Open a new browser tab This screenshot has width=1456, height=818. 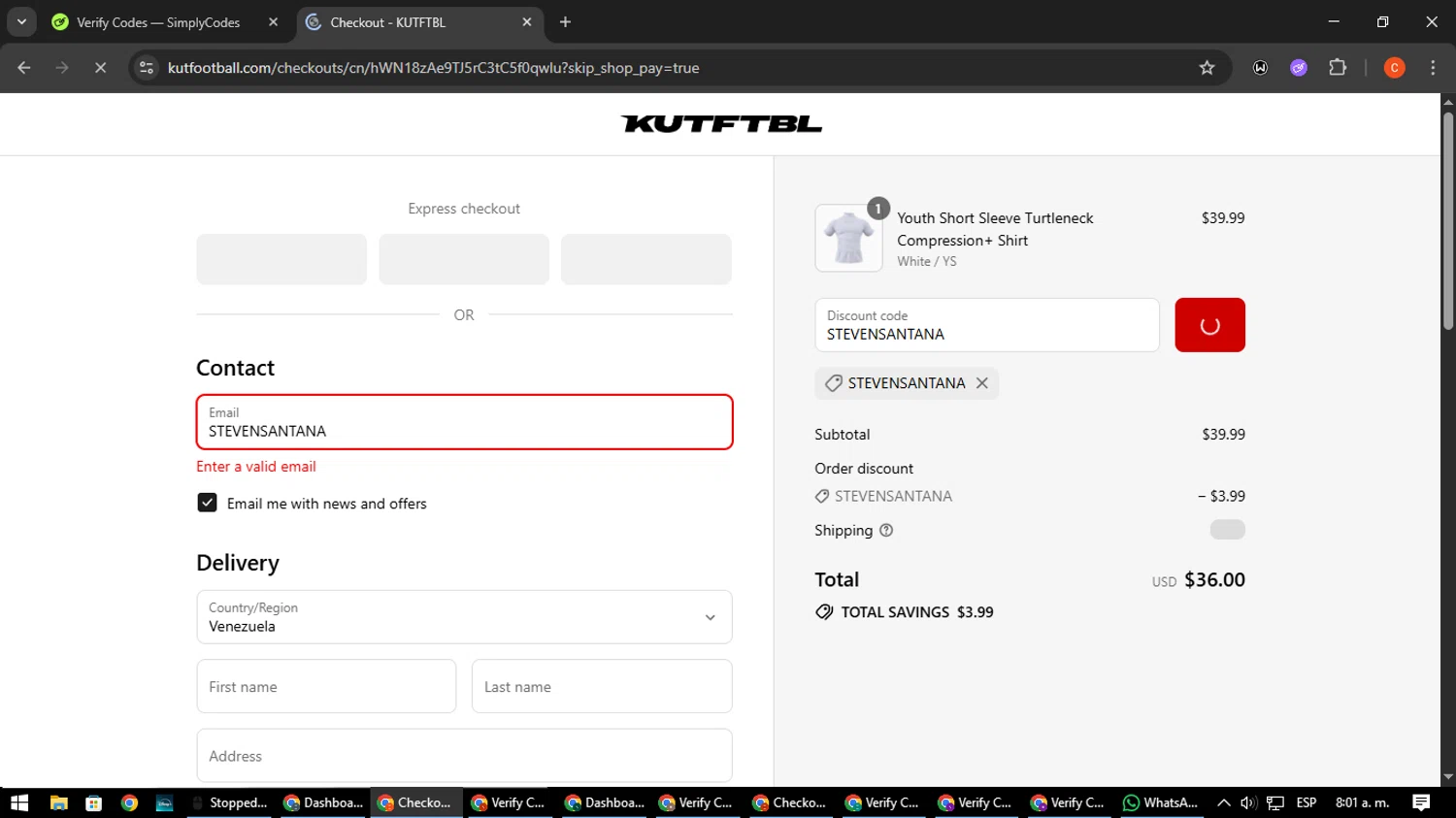tap(565, 22)
